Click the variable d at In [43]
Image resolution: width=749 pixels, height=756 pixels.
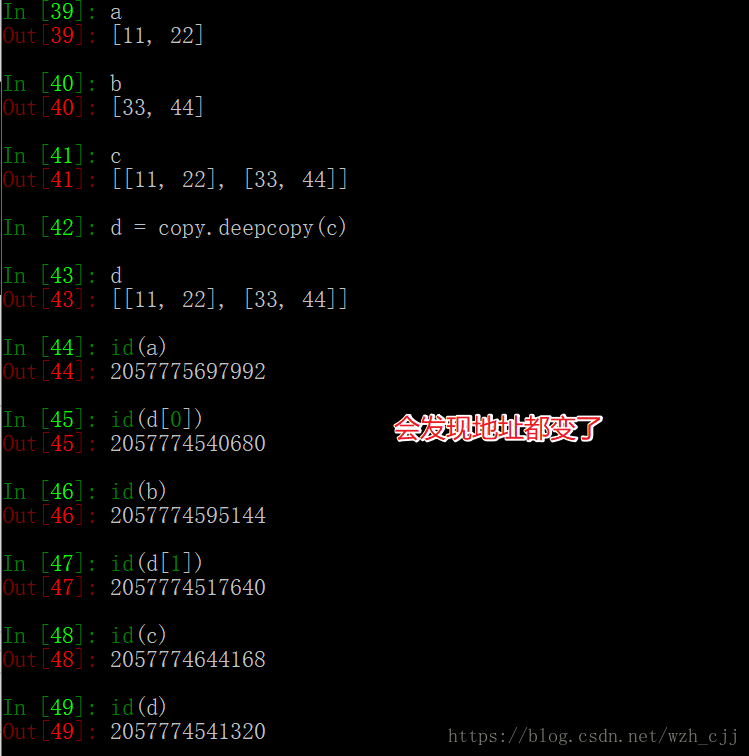click(x=116, y=275)
